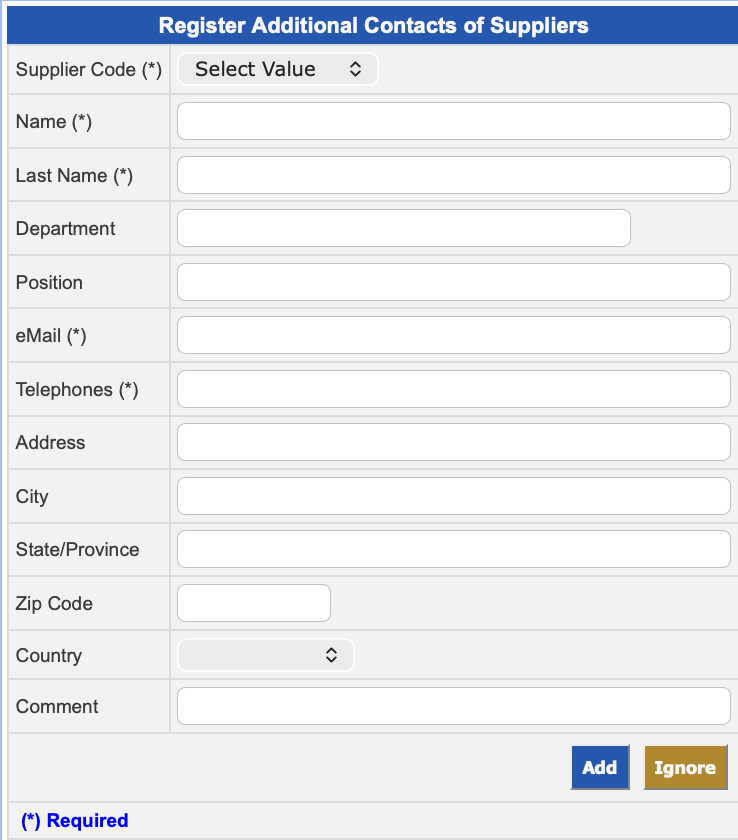Focus the Zip Code box
The height and width of the screenshot is (840, 738).
point(253,603)
